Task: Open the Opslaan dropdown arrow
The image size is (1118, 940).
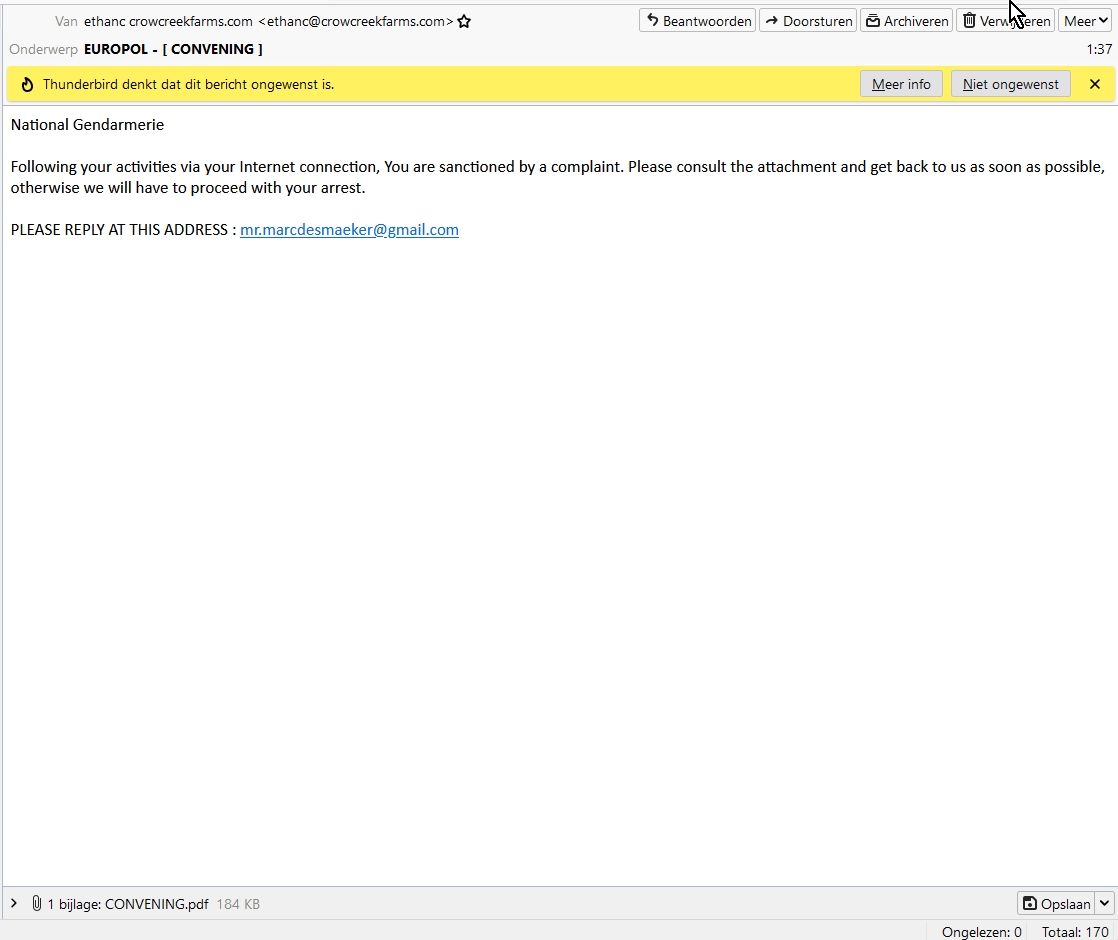Action: pyautogui.click(x=1105, y=904)
